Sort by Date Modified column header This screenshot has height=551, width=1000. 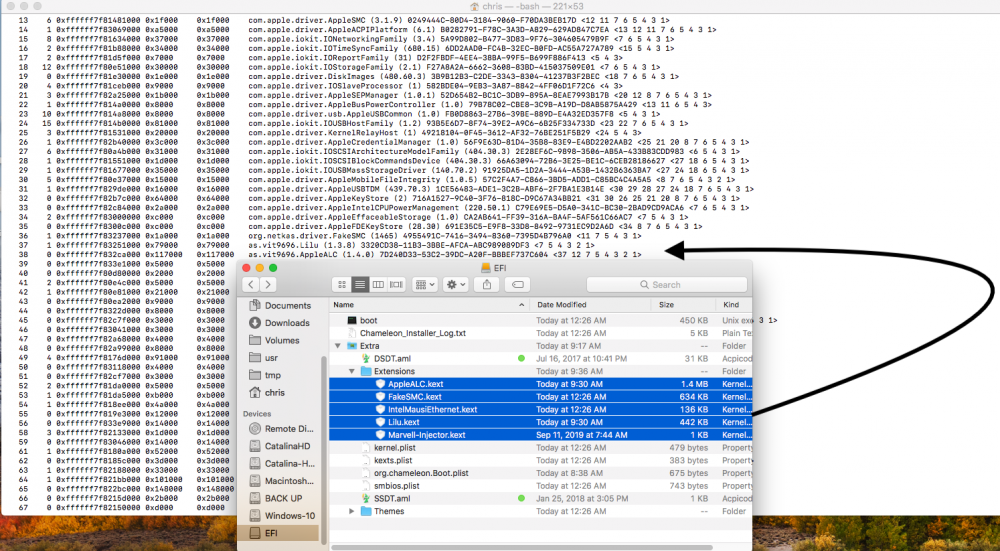click(x=591, y=305)
